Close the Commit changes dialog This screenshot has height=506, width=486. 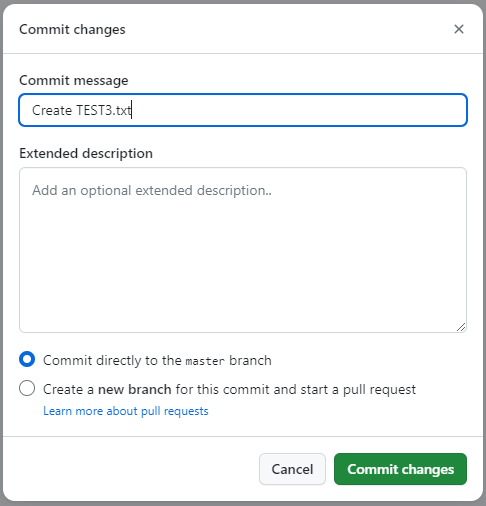coord(459,29)
